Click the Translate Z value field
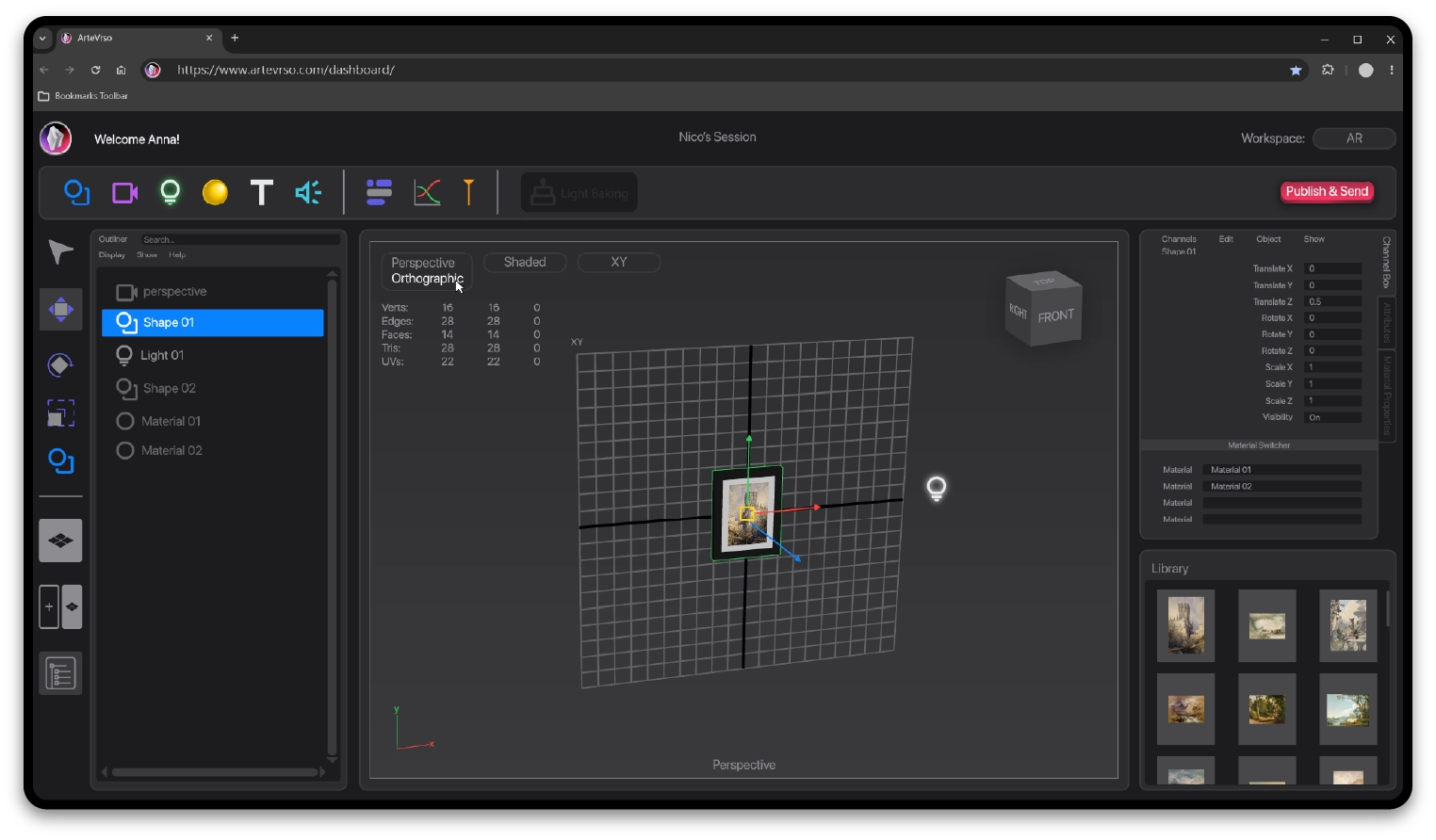1436x840 pixels. coord(1332,301)
